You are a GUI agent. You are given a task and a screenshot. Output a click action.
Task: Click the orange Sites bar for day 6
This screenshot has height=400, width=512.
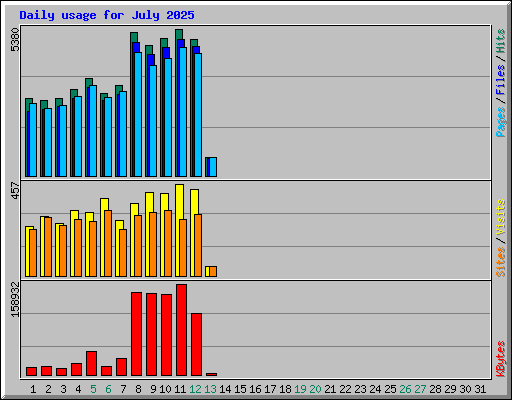108,243
